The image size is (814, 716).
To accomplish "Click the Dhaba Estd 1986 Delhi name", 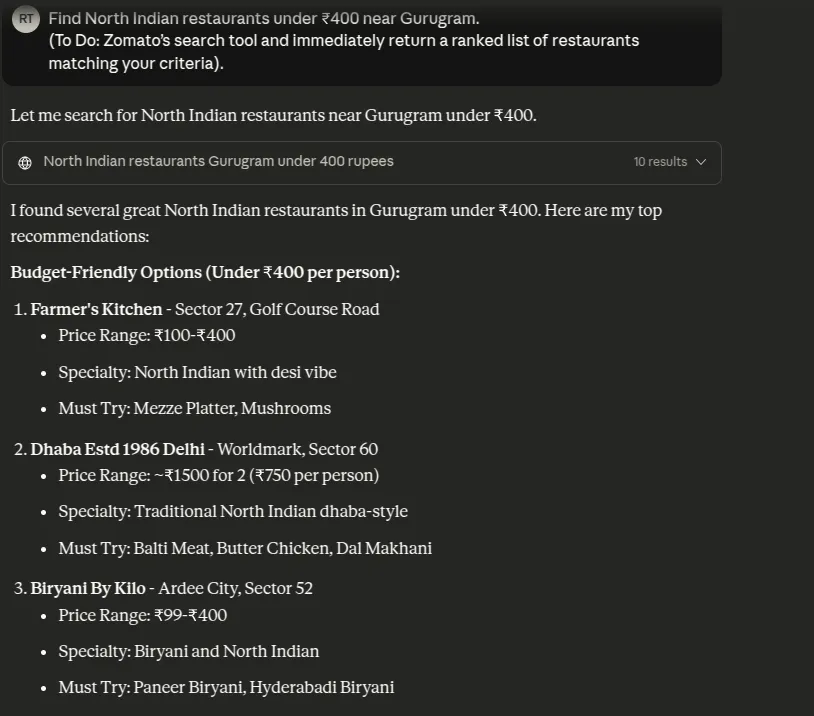I will click(x=117, y=449).
